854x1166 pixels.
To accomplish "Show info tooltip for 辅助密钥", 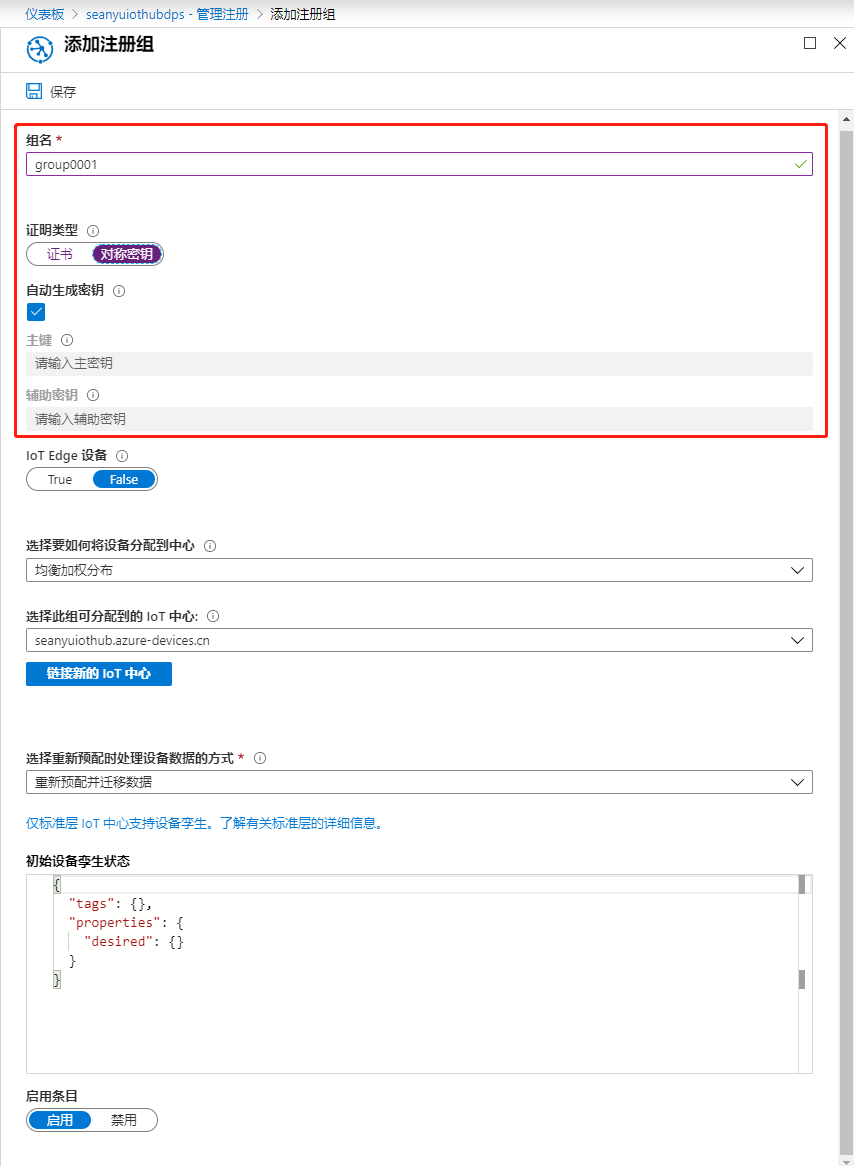I will click(x=93, y=395).
